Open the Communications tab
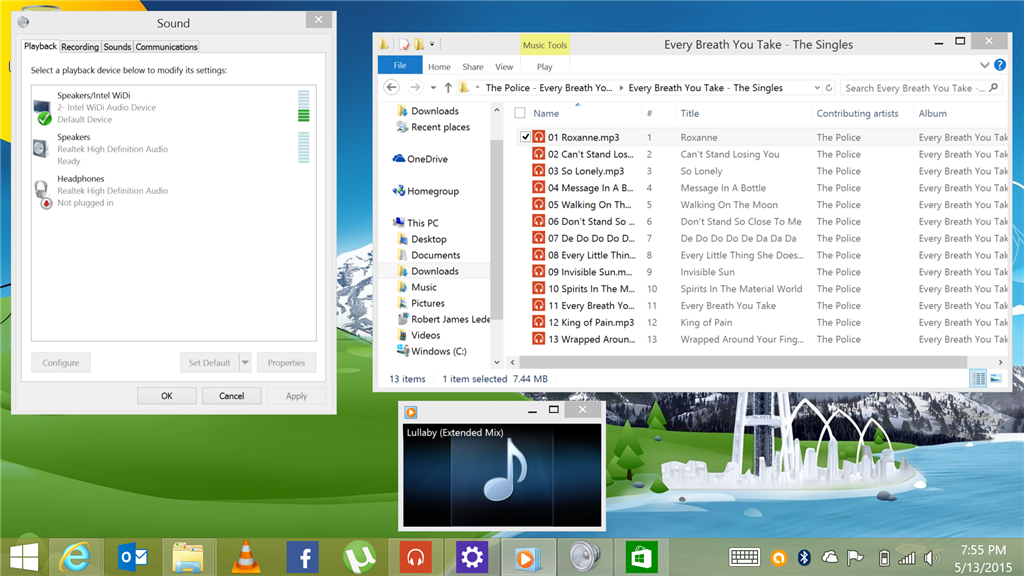The height and width of the screenshot is (576, 1024). click(x=166, y=46)
